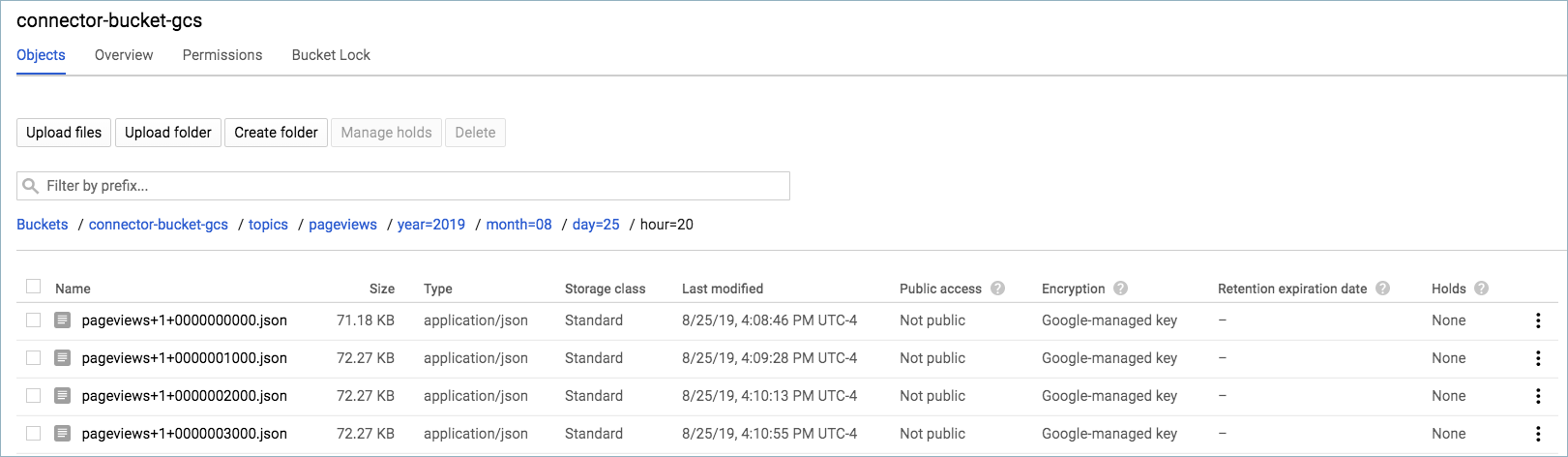Click the Holds column help icon
Viewport: 1568px width, 457px height.
1481,289
